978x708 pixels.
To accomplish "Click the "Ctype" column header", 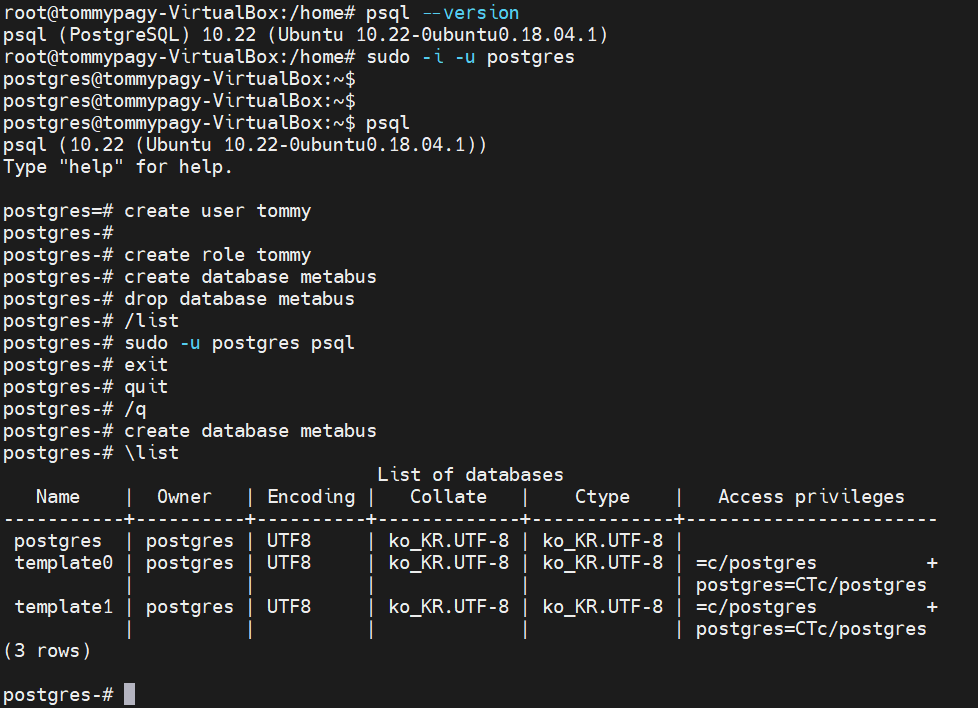I will [602, 497].
